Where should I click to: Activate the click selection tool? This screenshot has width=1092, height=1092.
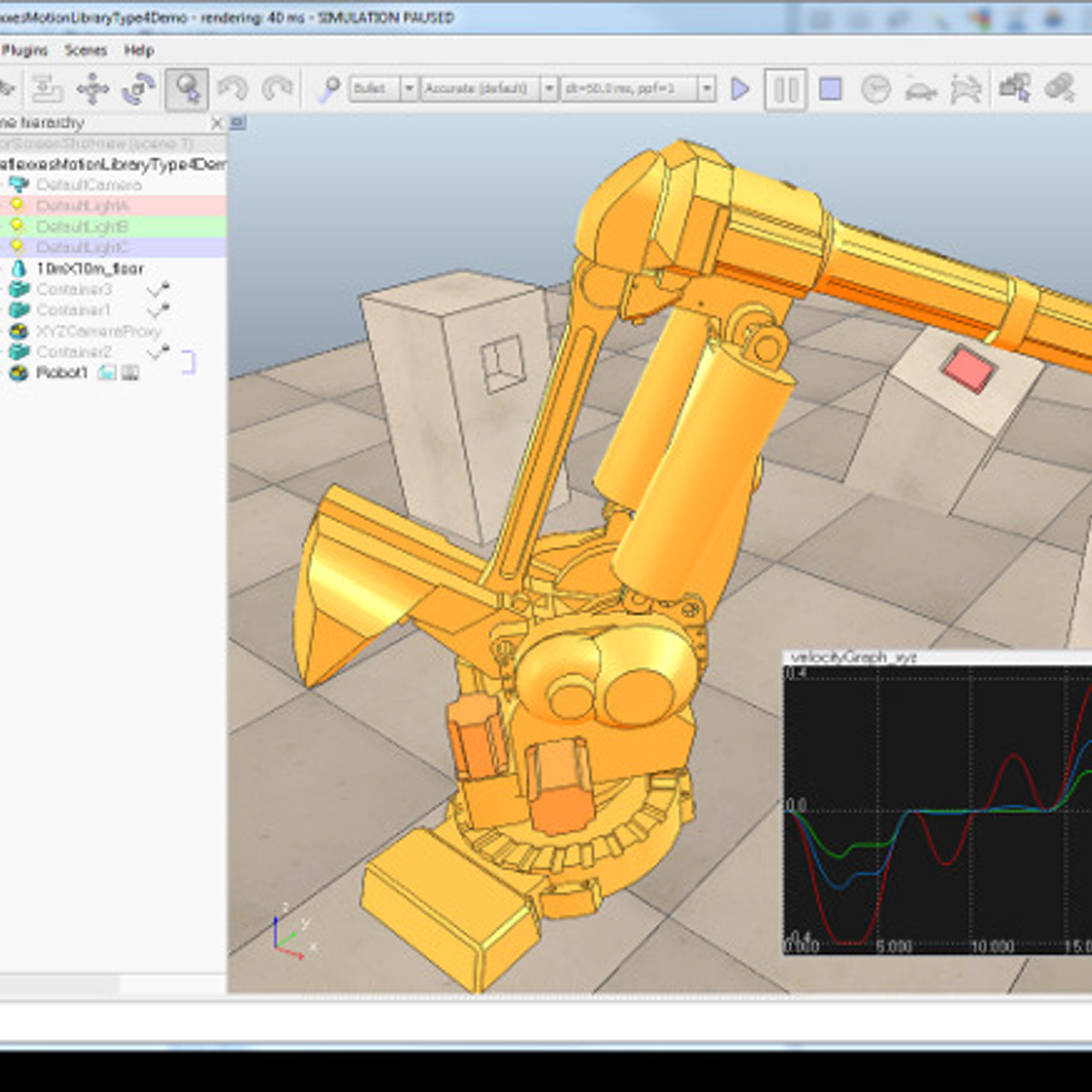point(187,89)
